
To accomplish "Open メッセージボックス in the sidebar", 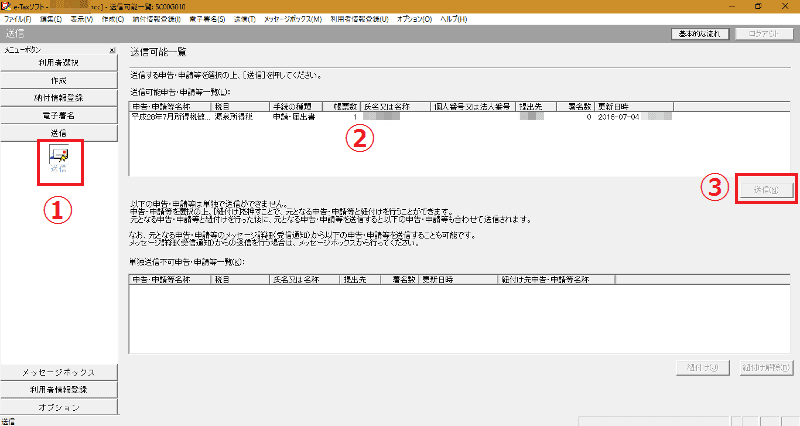I will pos(59,372).
